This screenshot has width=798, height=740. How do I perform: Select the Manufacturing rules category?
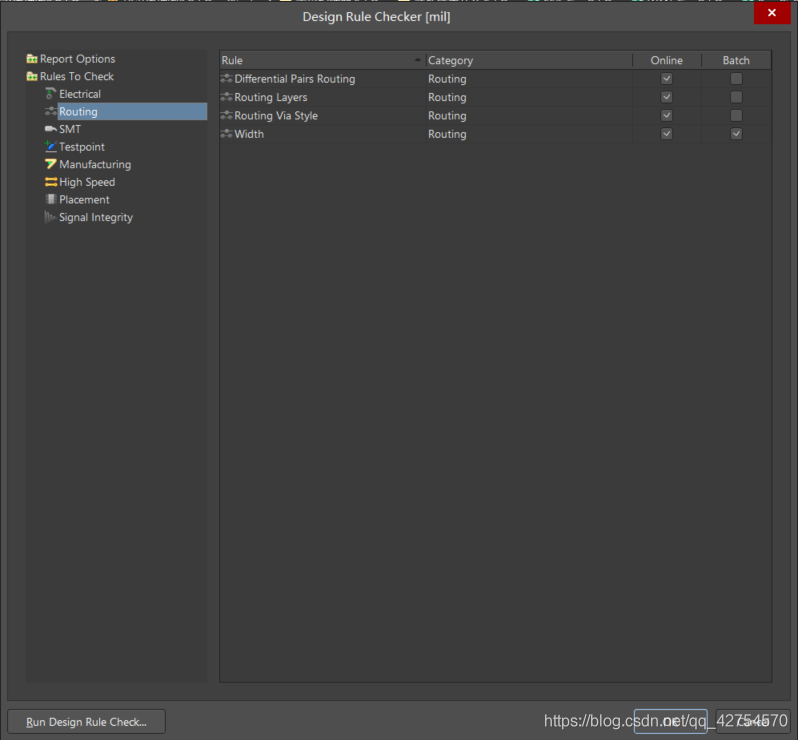pos(95,164)
